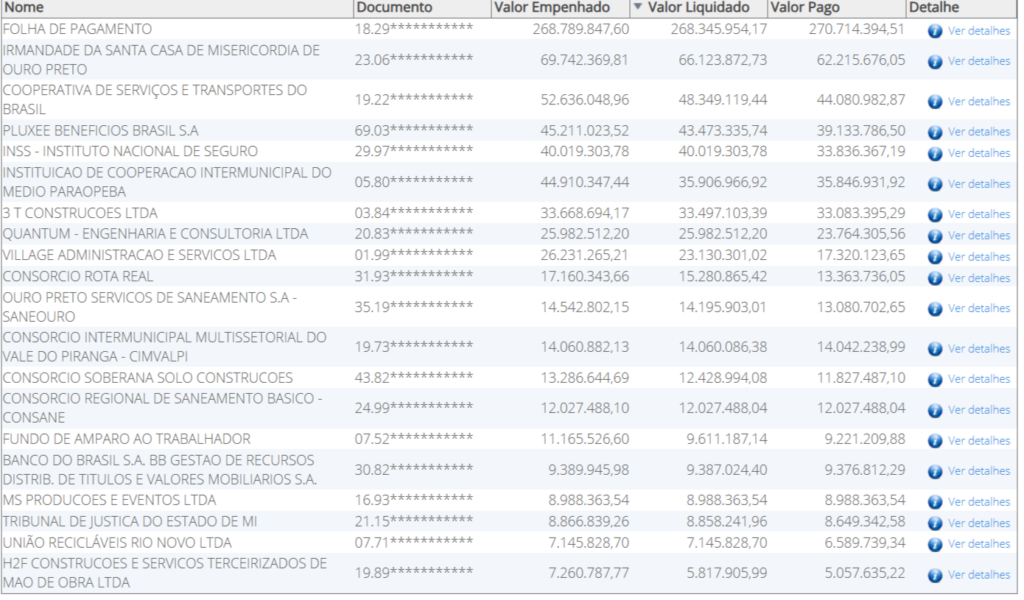Image resolution: width=1024 pixels, height=600 pixels.
Task: Open Ver detalhes for QUANTUM ENGENHARIA
Action: (x=979, y=236)
